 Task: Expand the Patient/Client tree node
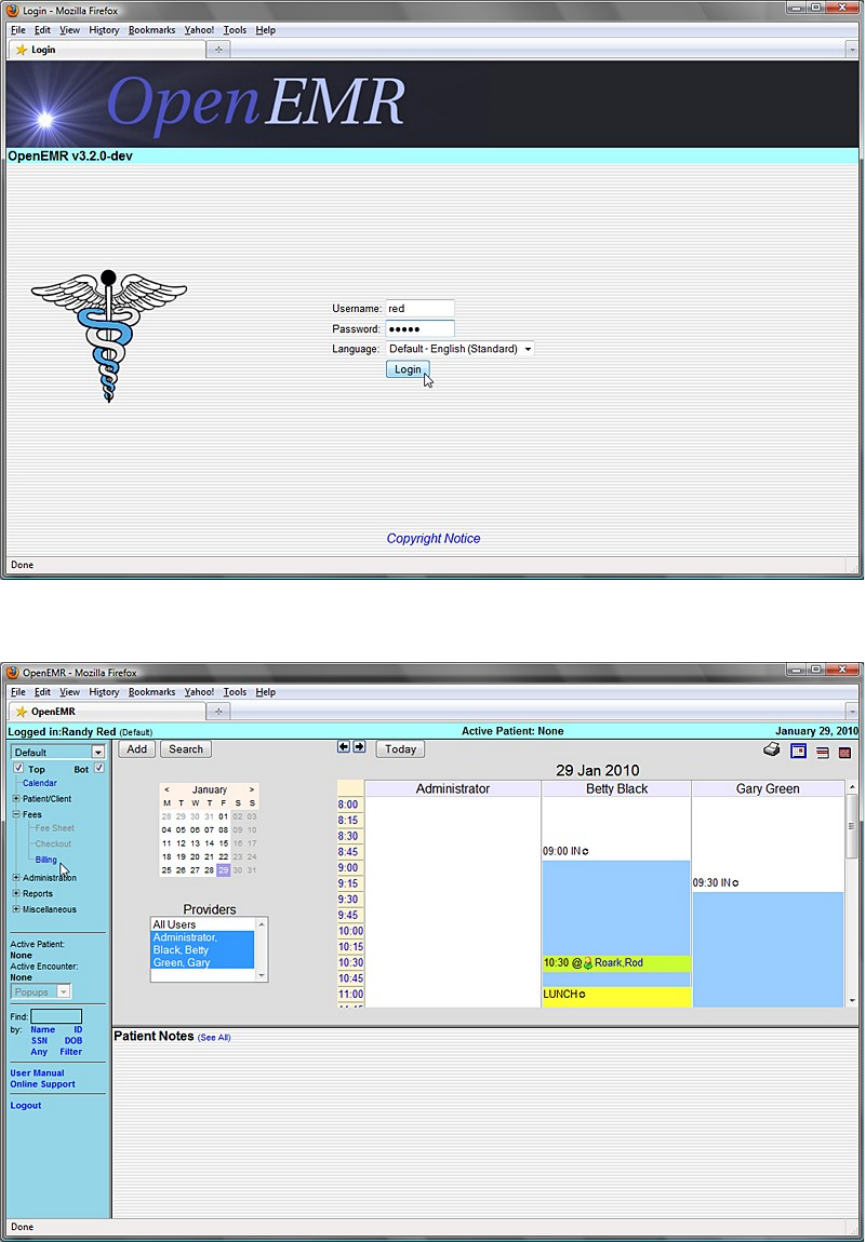coord(16,799)
